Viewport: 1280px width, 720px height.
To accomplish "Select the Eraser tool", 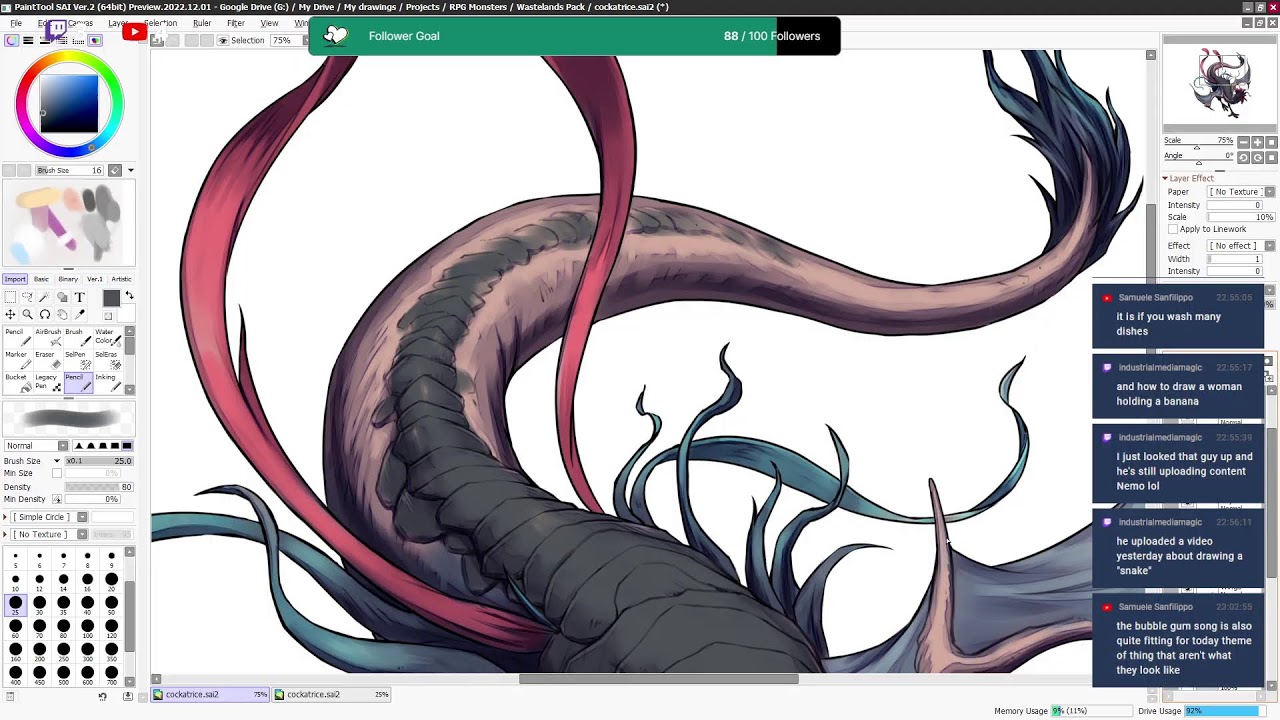I will click(47, 359).
